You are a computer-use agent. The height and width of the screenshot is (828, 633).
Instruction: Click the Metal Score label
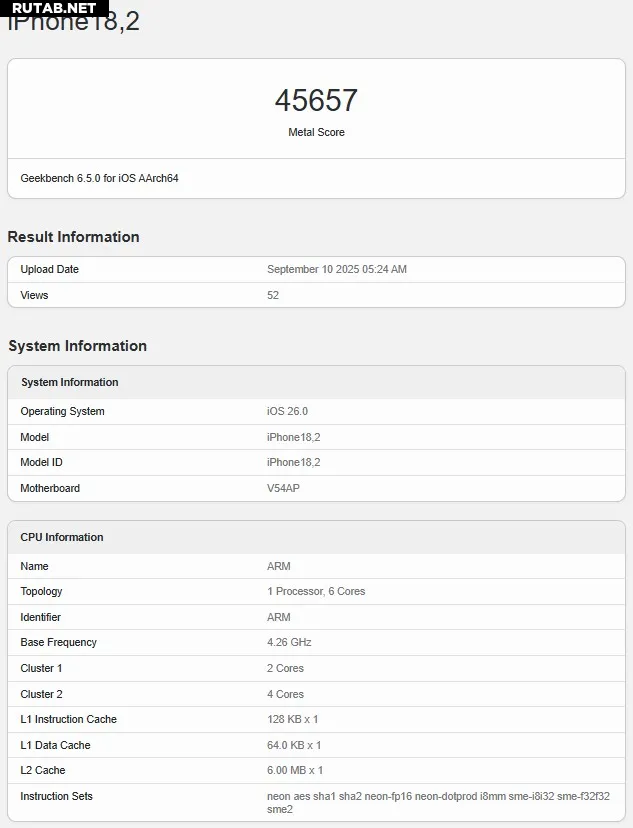pyautogui.click(x=316, y=133)
